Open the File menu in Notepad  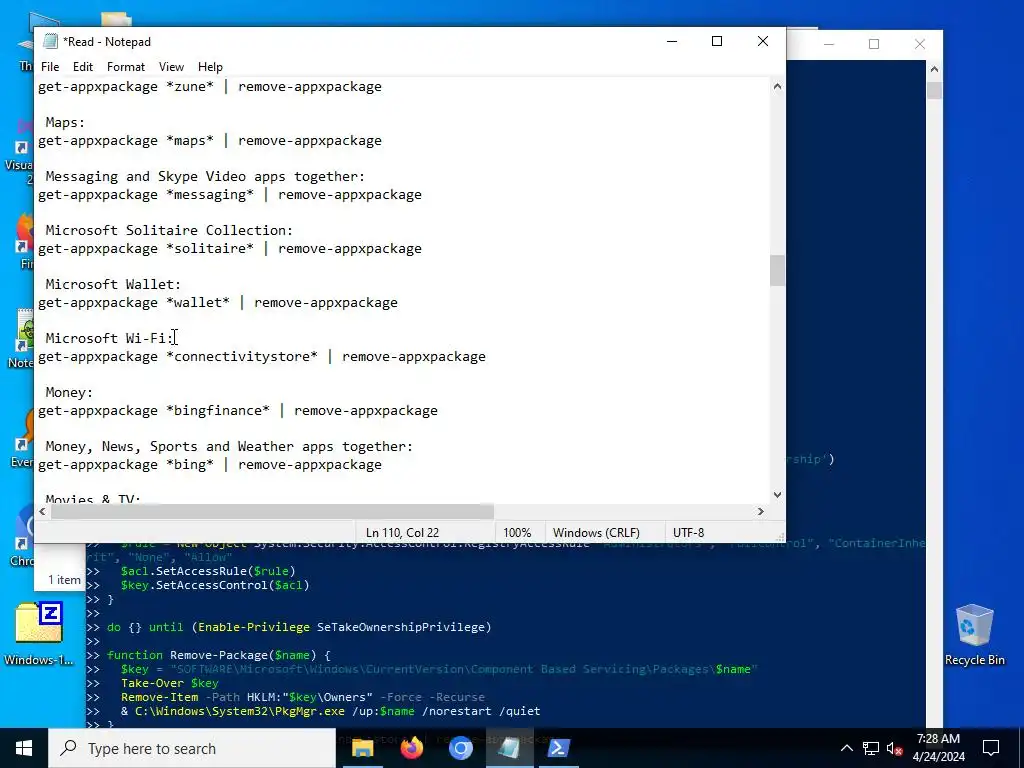pos(50,67)
